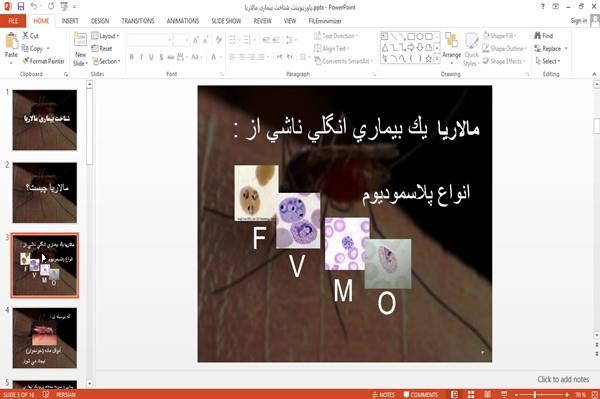Screen dimensions: 600x399
Task: Click Convert to SmartArt
Action: 343,61
